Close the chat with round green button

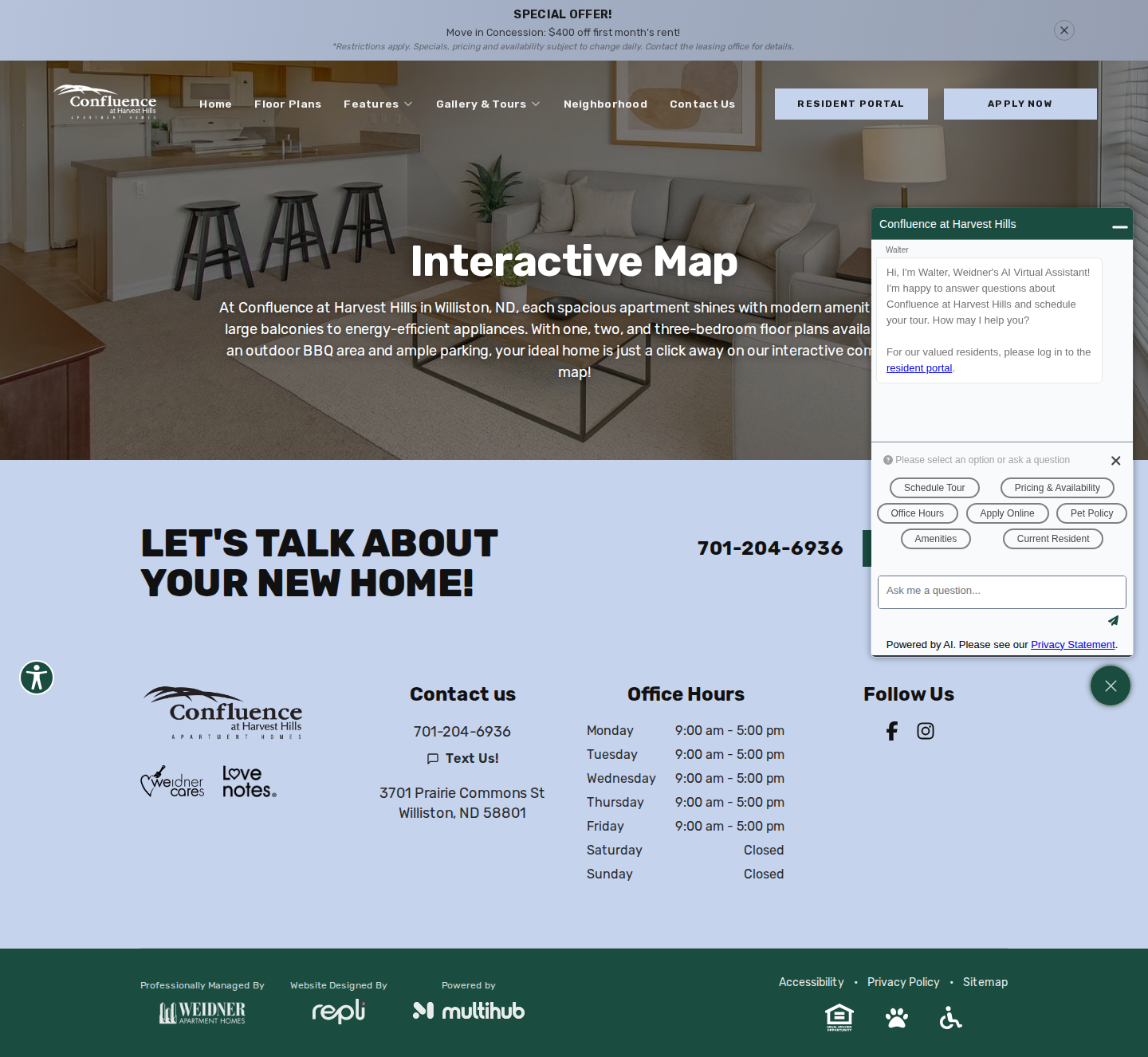[x=1111, y=686]
